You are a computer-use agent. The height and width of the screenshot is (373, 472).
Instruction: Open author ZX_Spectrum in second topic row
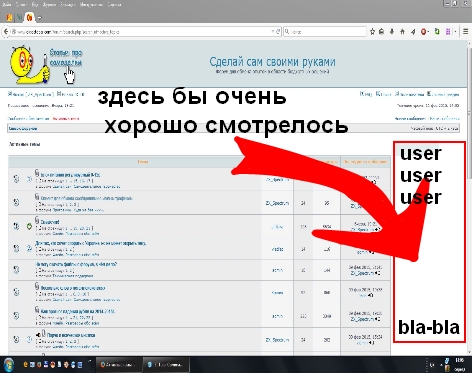(277, 203)
